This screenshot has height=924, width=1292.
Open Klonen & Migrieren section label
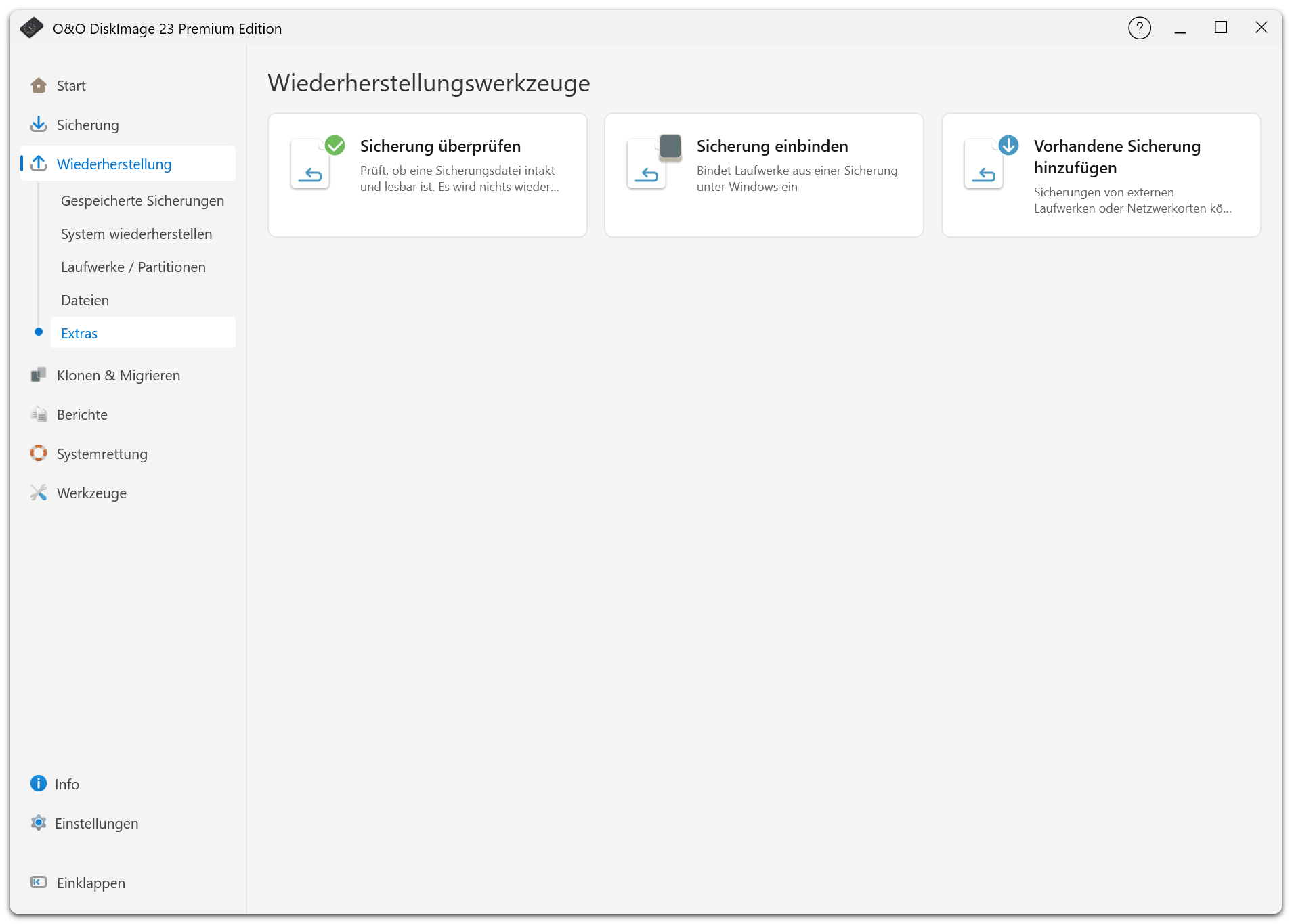click(x=119, y=376)
